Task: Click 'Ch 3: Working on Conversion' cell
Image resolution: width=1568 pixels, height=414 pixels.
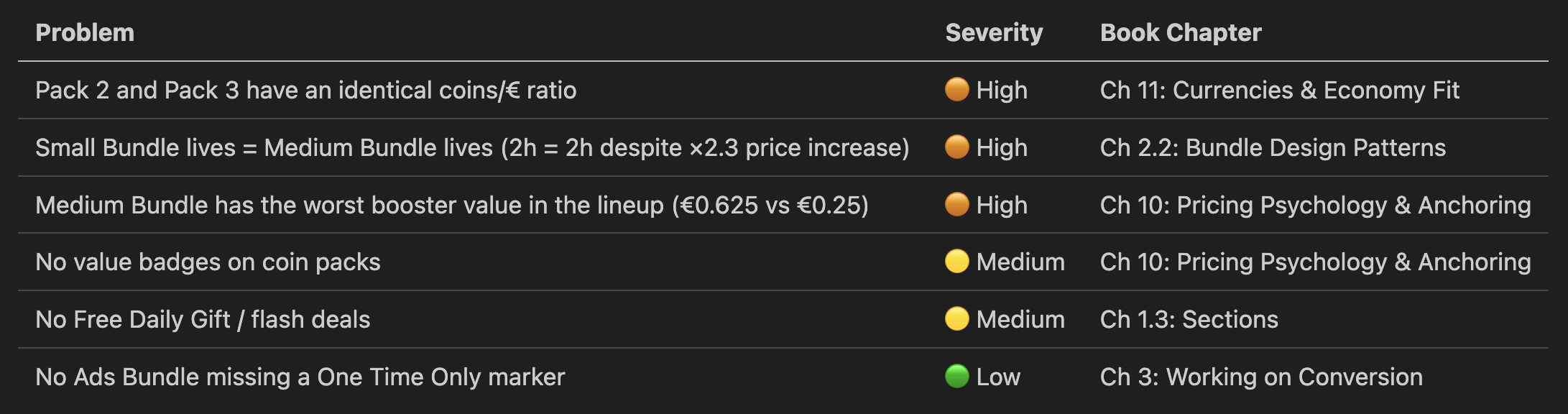Action: 1261,377
